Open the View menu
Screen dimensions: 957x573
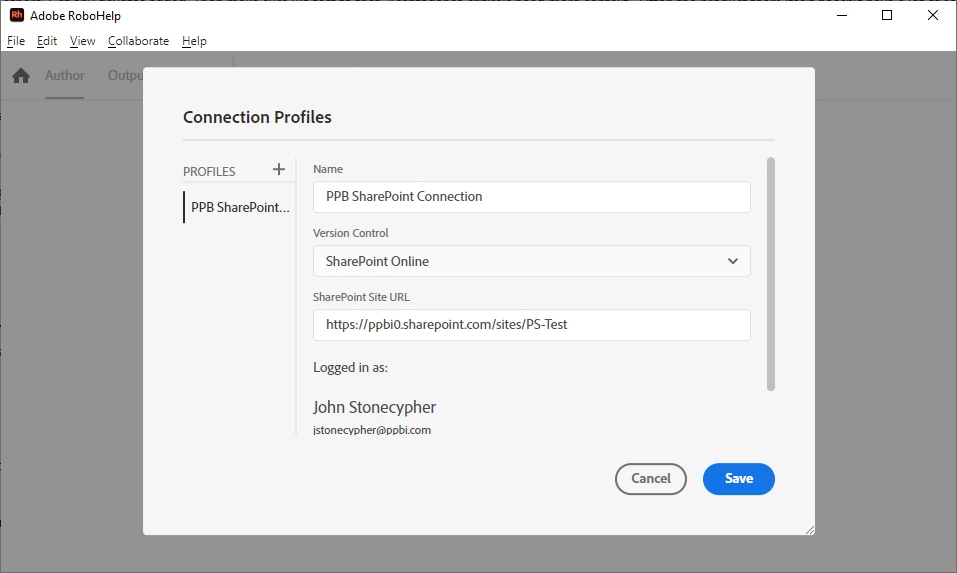82,41
